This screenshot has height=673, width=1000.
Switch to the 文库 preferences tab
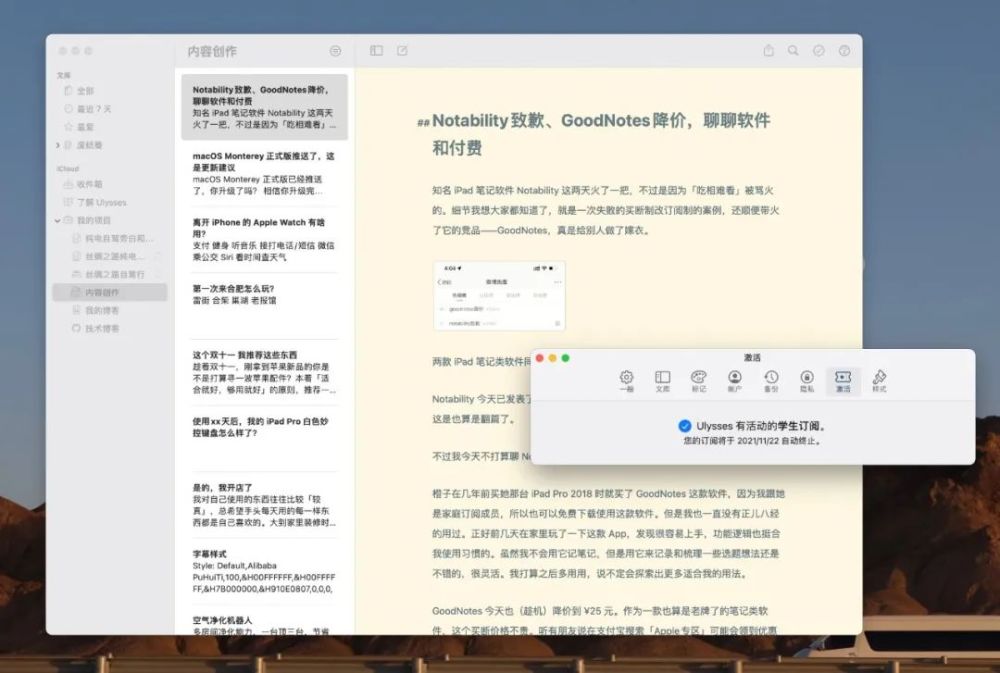(663, 381)
